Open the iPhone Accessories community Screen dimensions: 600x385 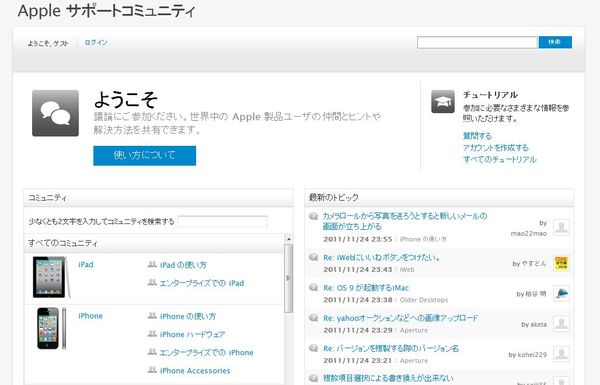pos(195,370)
